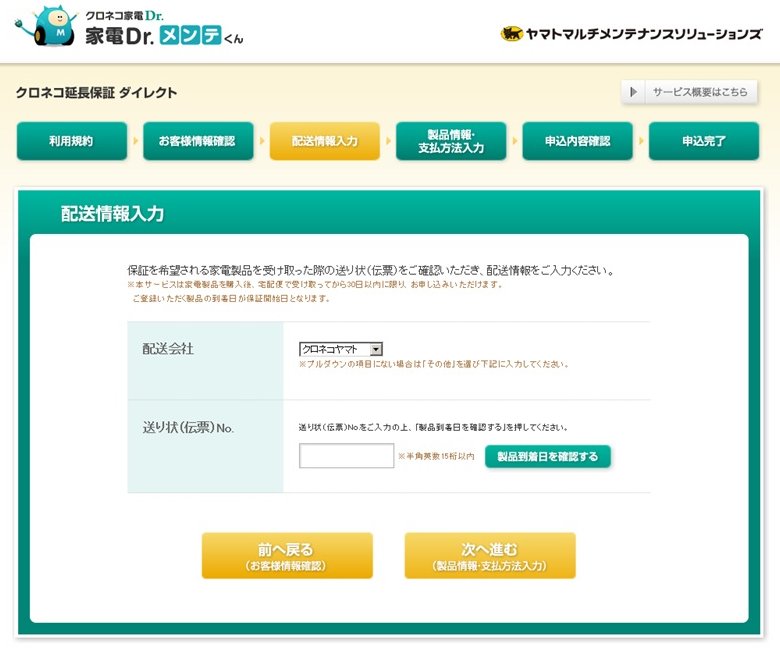Click the arrow between 申込内容確認 and 申込完了
780x652 pixels.
coord(640,141)
